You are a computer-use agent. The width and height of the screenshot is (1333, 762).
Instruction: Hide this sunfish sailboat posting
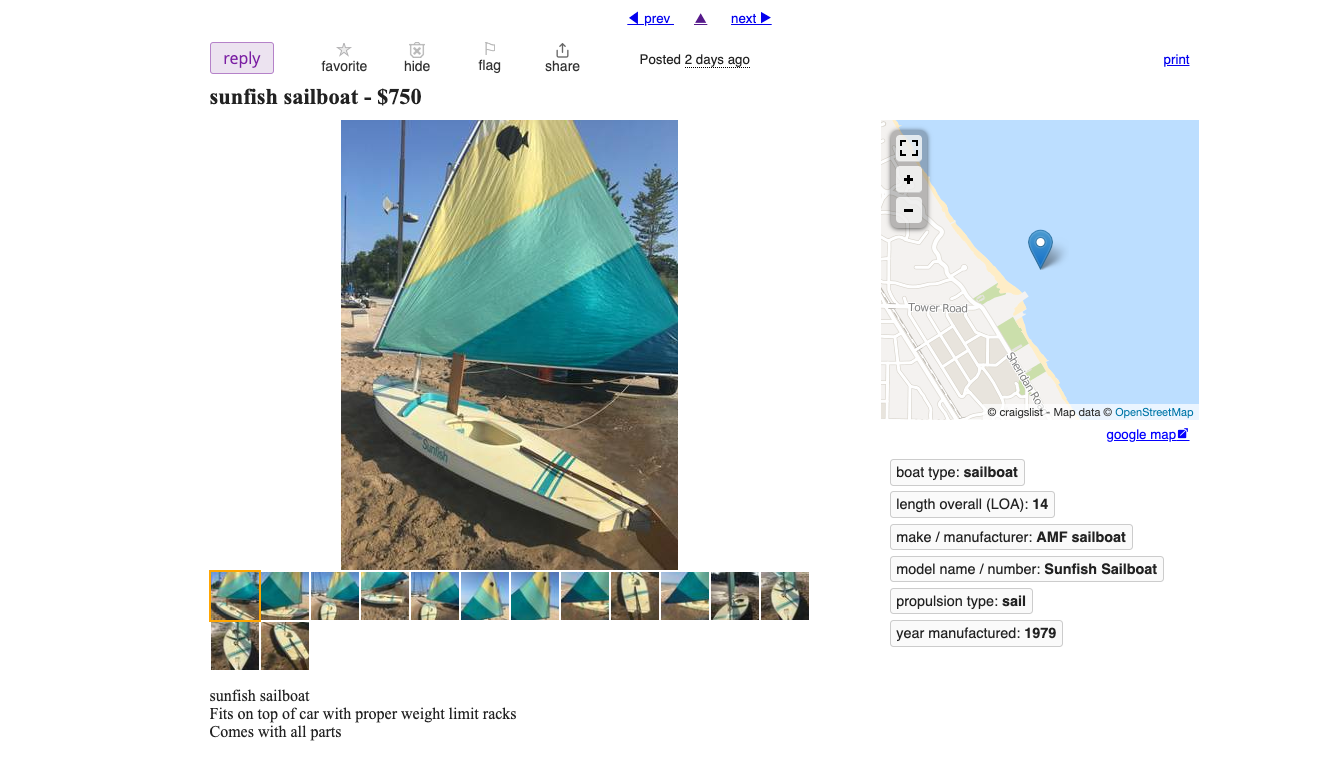(417, 58)
